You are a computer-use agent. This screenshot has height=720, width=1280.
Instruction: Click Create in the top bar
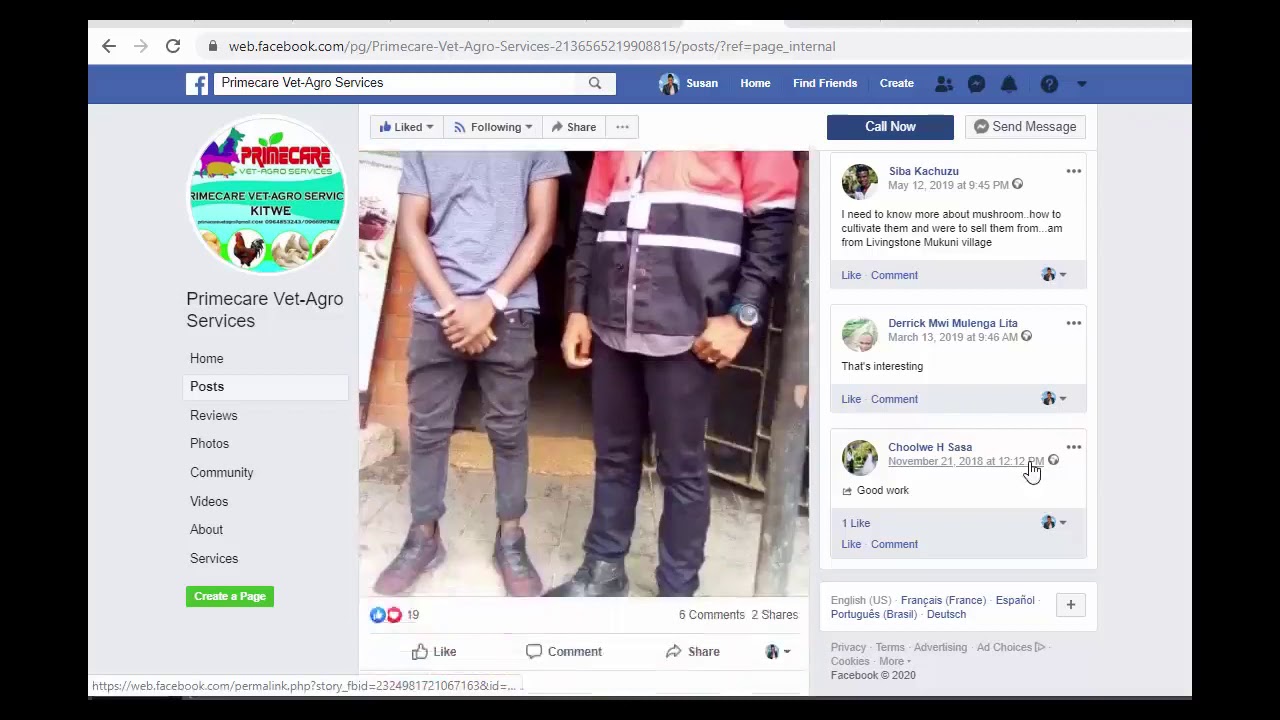[x=897, y=84]
